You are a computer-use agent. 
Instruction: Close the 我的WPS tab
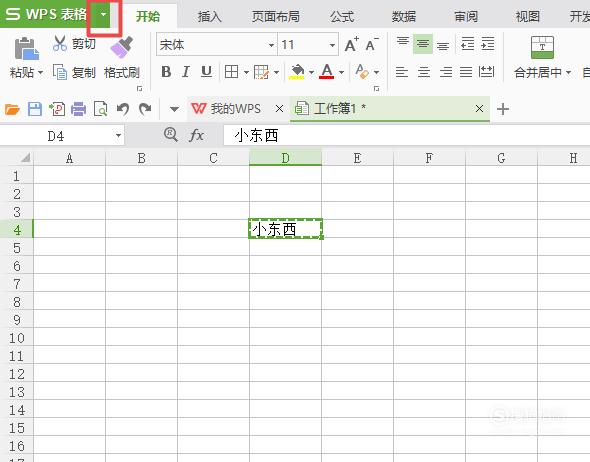[279, 109]
